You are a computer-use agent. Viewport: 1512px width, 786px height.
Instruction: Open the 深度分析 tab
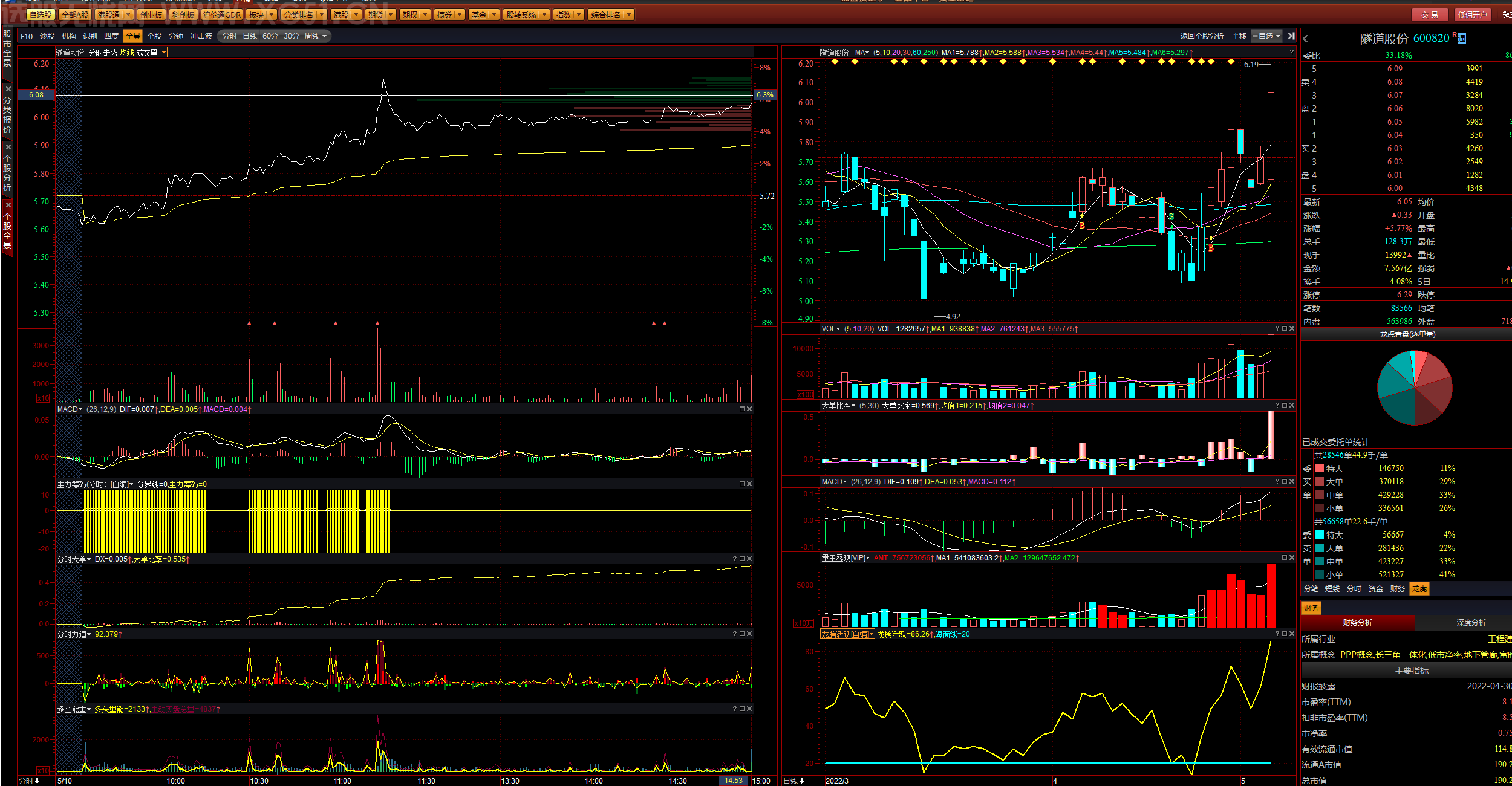click(1464, 623)
